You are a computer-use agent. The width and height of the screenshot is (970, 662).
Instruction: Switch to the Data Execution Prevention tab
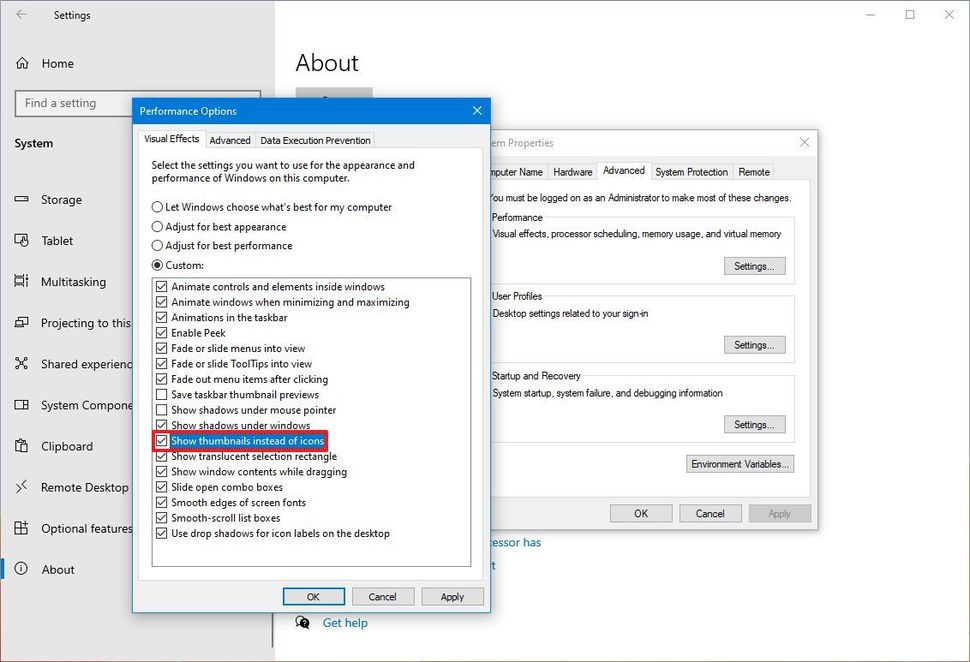(314, 140)
